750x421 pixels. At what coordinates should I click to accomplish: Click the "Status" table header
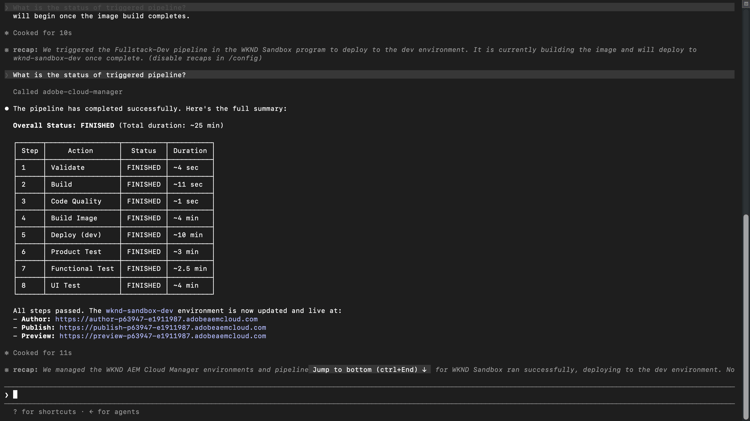pos(143,151)
